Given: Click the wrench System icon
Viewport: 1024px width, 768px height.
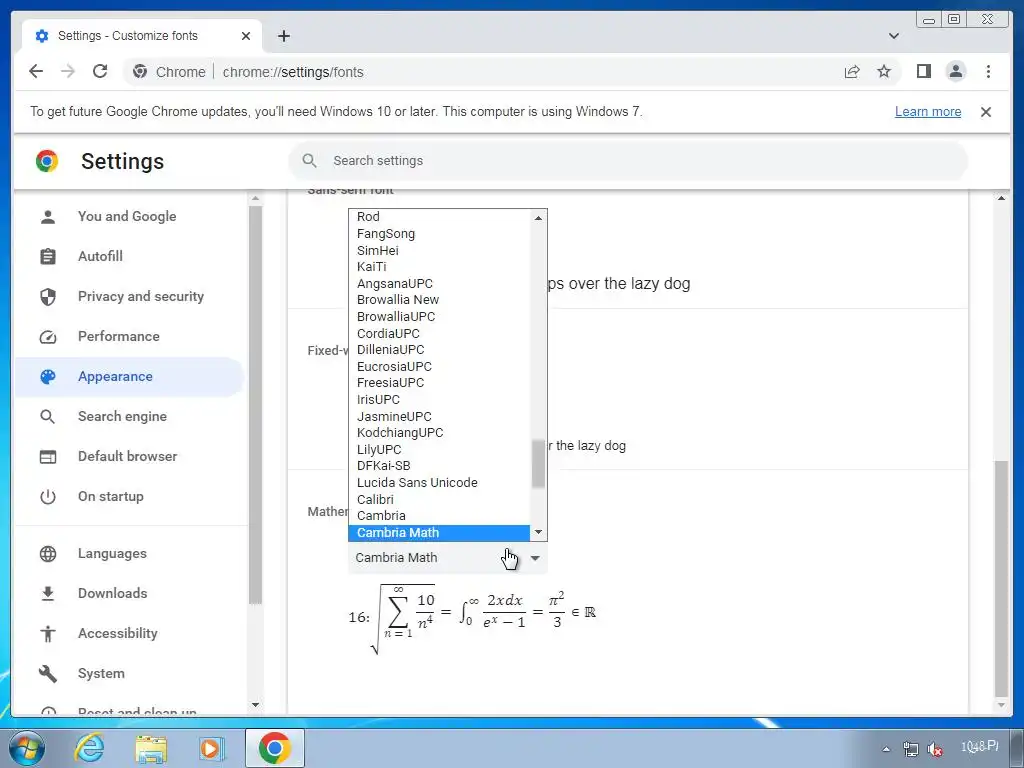Looking at the screenshot, I should (48, 673).
